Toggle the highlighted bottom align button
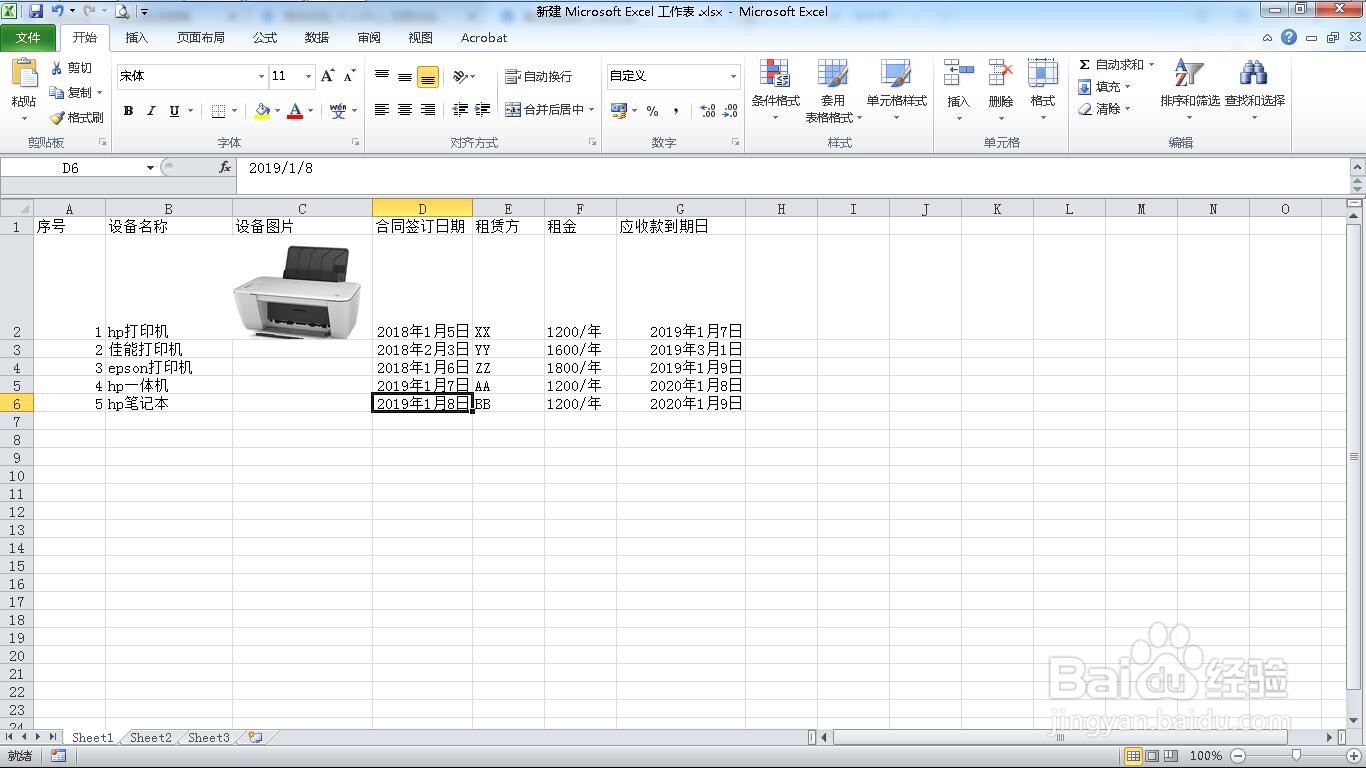Screen dimensions: 1366x768 [428, 76]
